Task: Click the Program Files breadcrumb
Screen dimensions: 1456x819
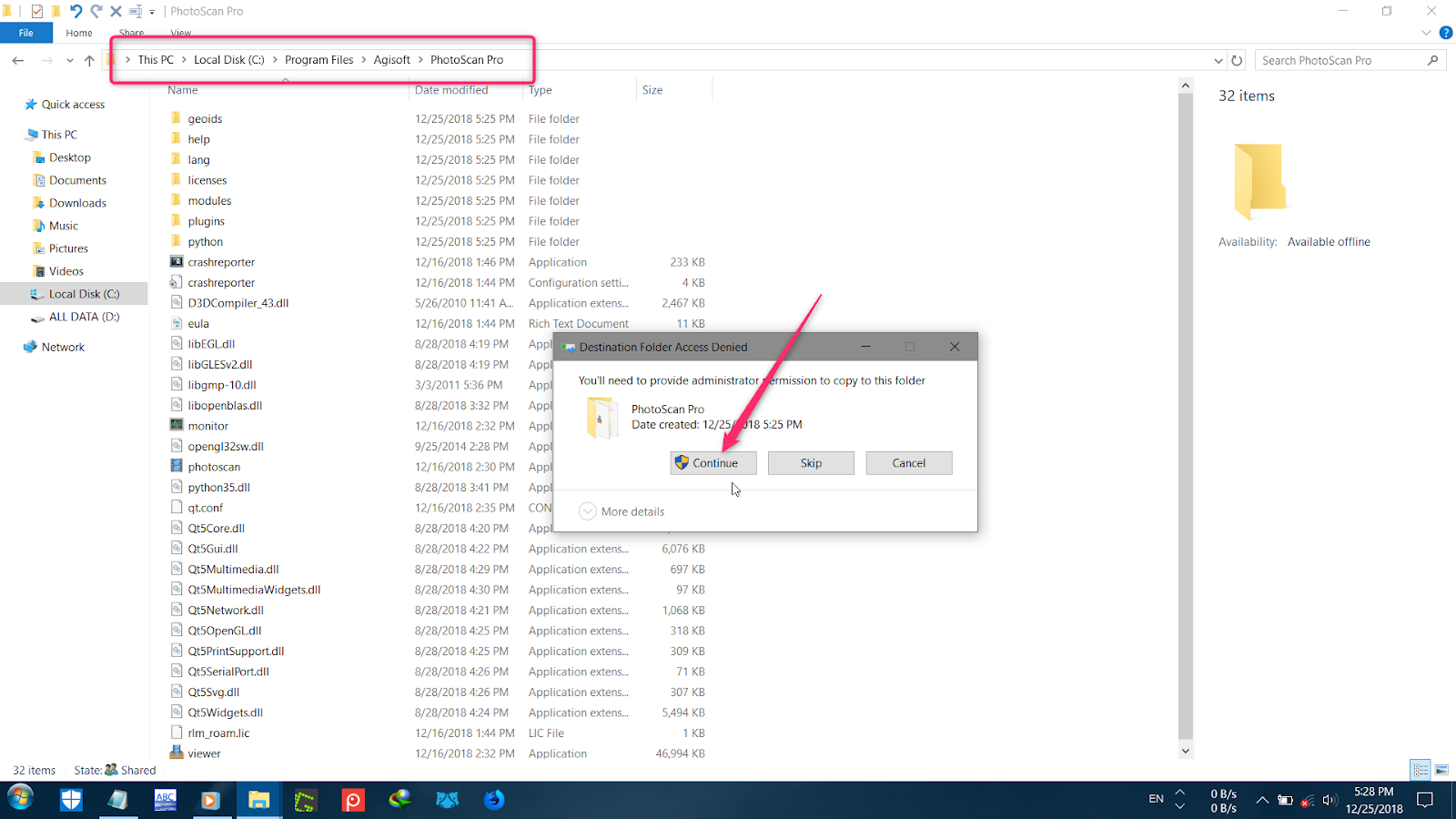Action: [x=318, y=59]
